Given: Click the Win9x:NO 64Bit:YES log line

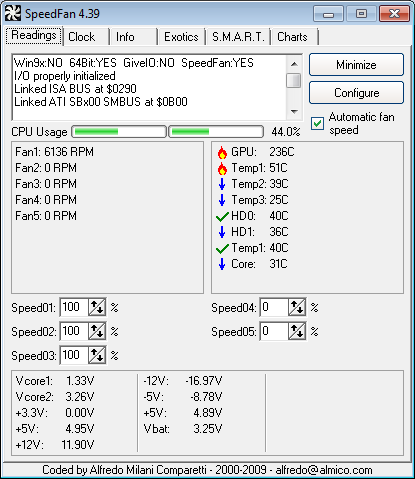Looking at the screenshot, I should point(134,63).
